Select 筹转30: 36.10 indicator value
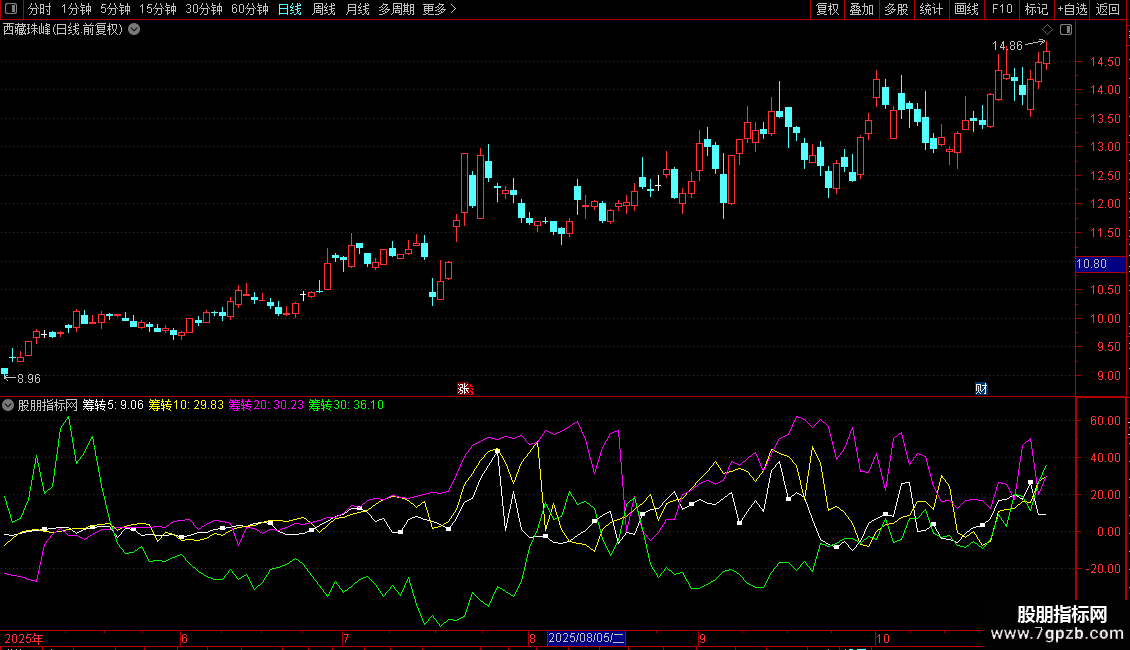The width and height of the screenshot is (1130, 650). [x=346, y=405]
